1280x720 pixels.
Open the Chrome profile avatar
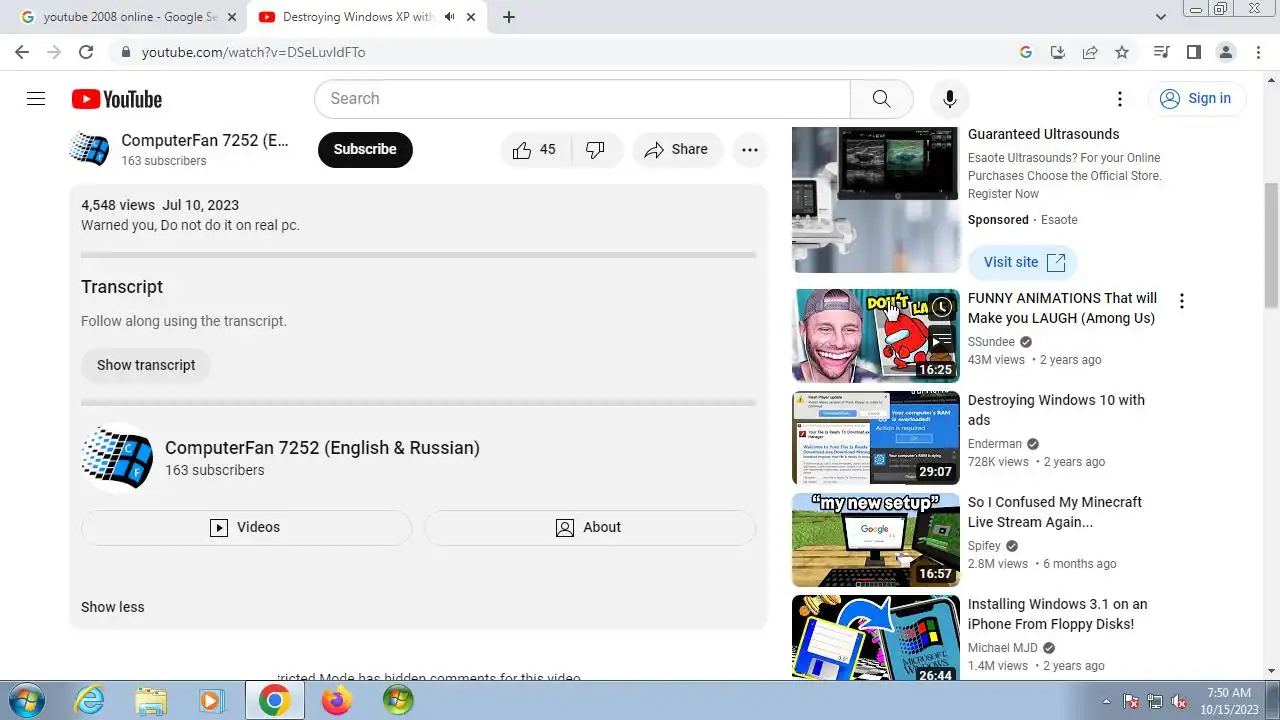tap(1225, 52)
